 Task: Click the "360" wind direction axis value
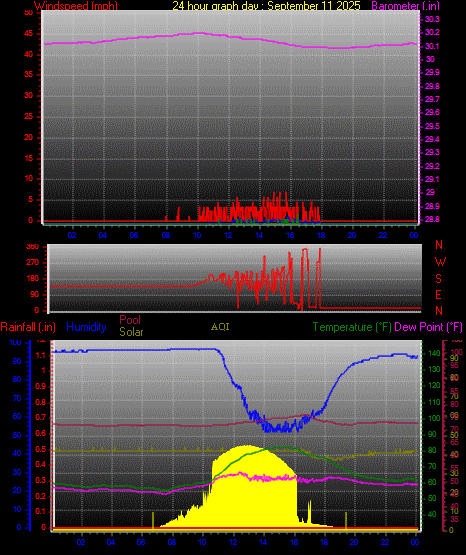tap(33, 247)
